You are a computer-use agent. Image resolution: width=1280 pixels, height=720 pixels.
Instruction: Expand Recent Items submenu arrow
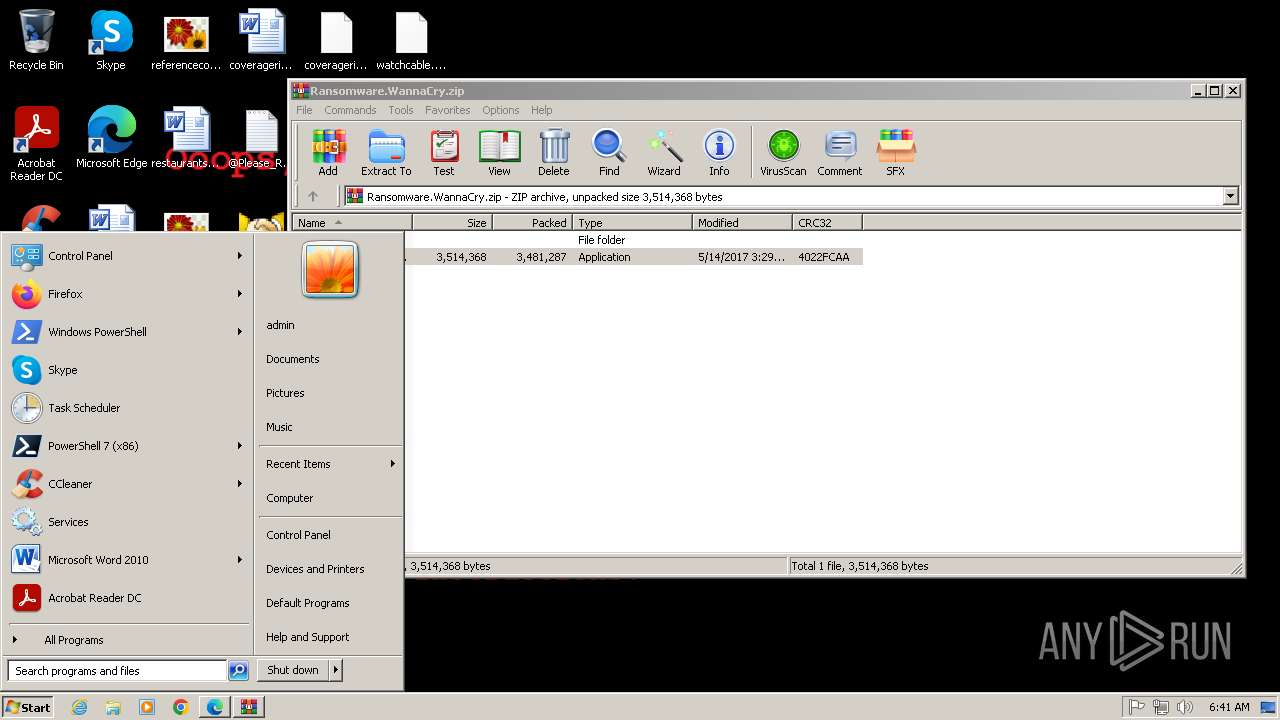pyautogui.click(x=393, y=464)
